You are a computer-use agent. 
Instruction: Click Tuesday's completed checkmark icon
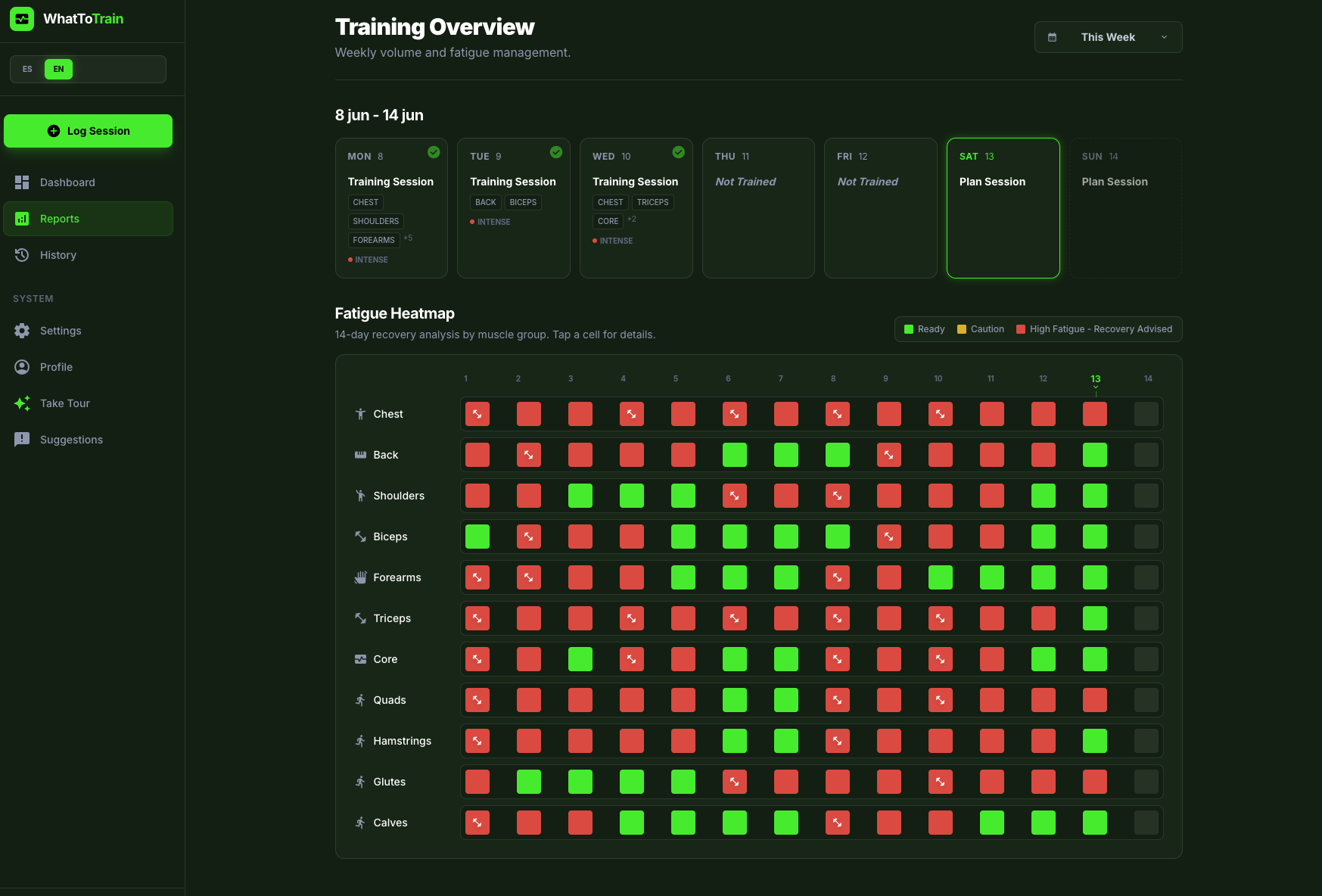tap(556, 152)
